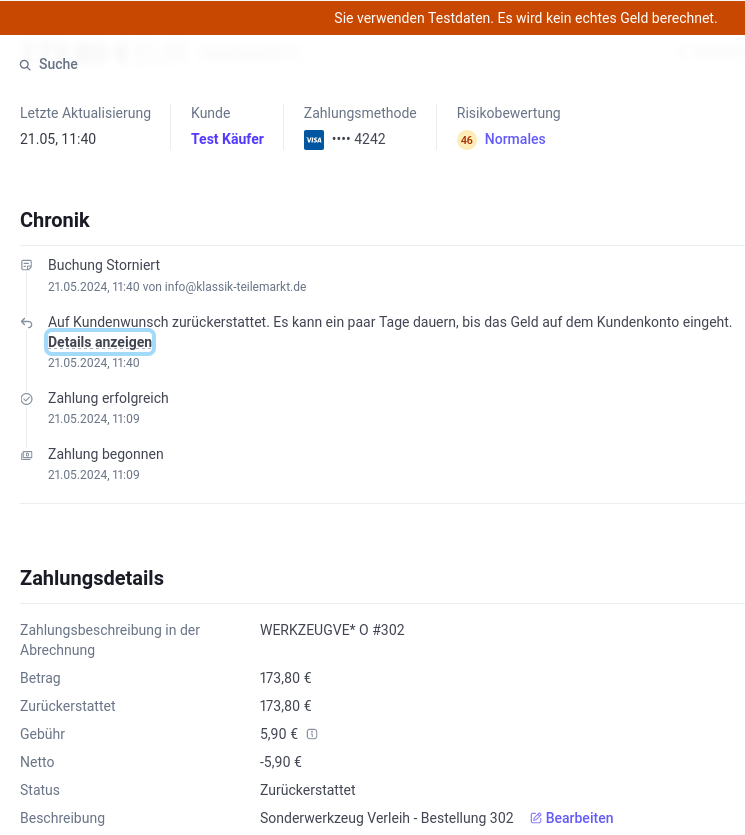Click the info@klassik-teilemarkt.de email text
Screen dimensions: 745x835
point(235,286)
